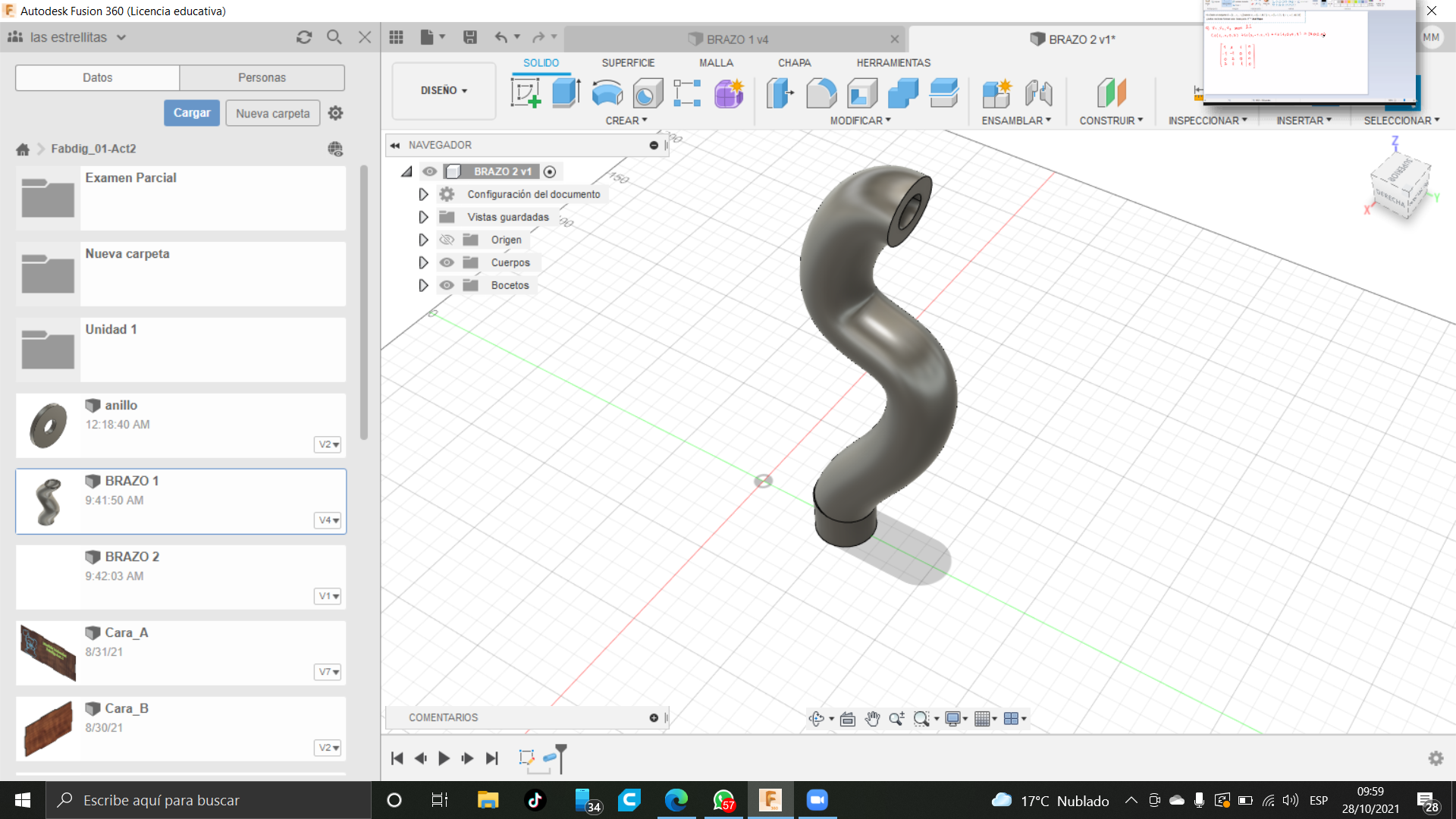
Task: Click the Pan hand navigation icon
Action: (872, 719)
